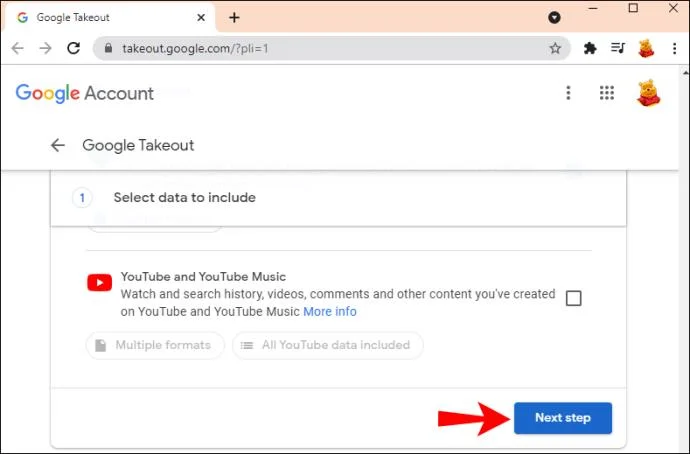Click the Google Account logo
Viewport: 690px width, 454px height.
point(84,93)
